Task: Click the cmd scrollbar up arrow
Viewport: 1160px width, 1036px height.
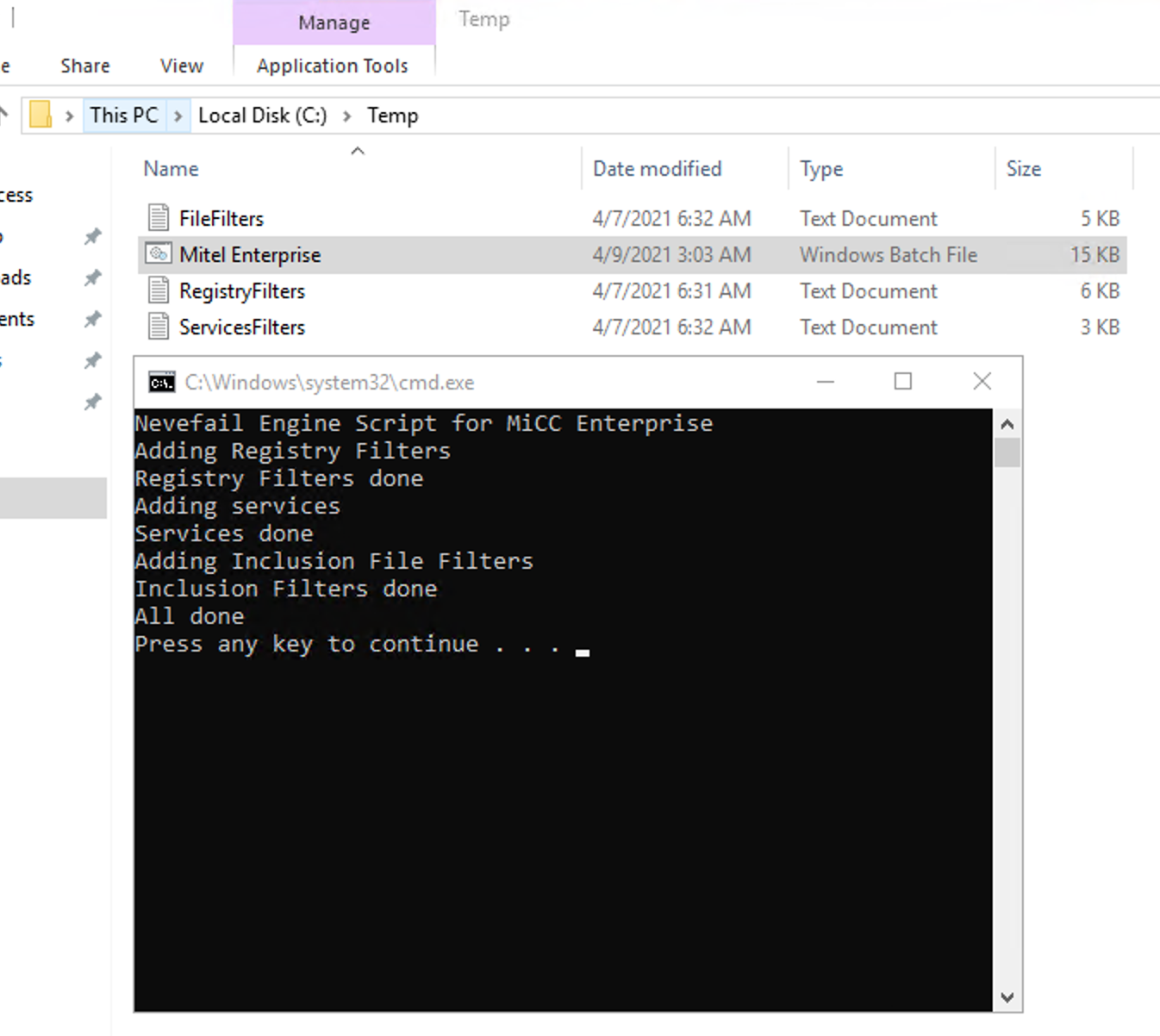Action: click(1007, 424)
